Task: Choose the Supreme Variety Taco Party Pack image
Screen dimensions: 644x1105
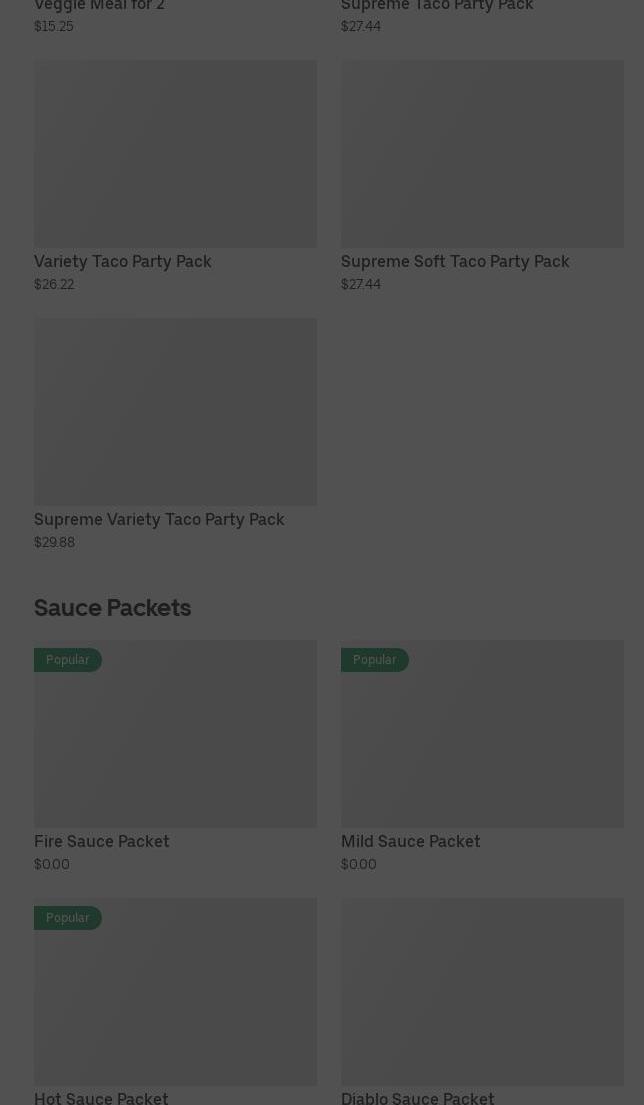Action: (x=175, y=411)
